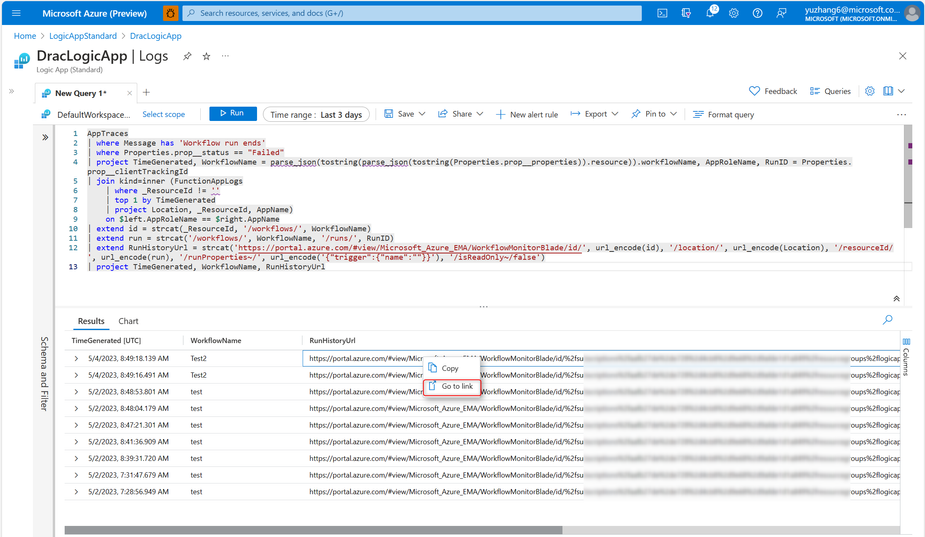
Task: Expand the 5/2/2023, 8:47:21.301 AM row
Action: tap(76, 425)
